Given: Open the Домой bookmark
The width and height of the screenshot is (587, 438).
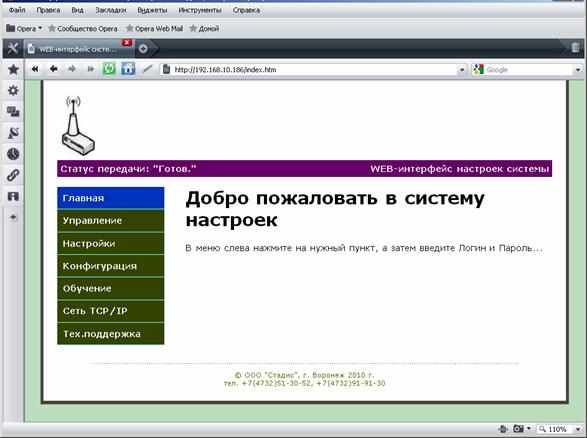Looking at the screenshot, I should [204, 28].
